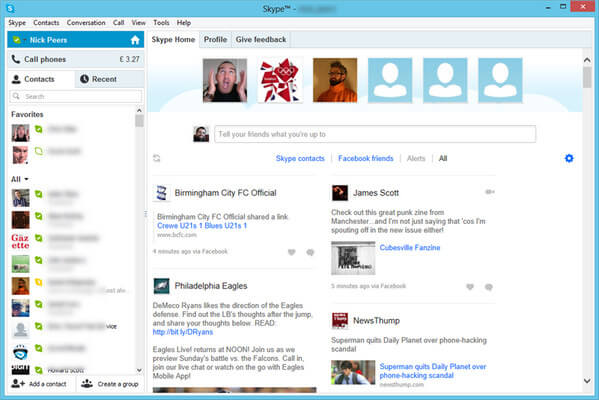The image size is (599, 400).
Task: Open the Skype menu
Action: [x=17, y=23]
